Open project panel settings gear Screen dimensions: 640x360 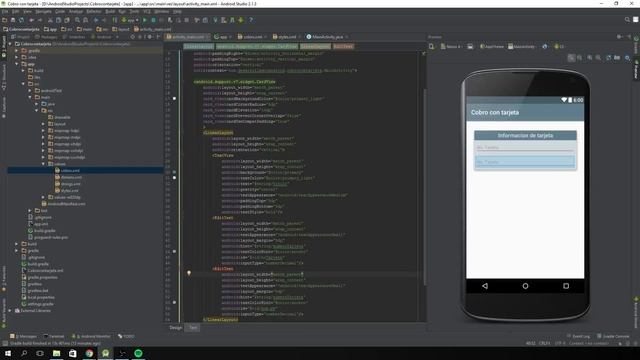150,37
